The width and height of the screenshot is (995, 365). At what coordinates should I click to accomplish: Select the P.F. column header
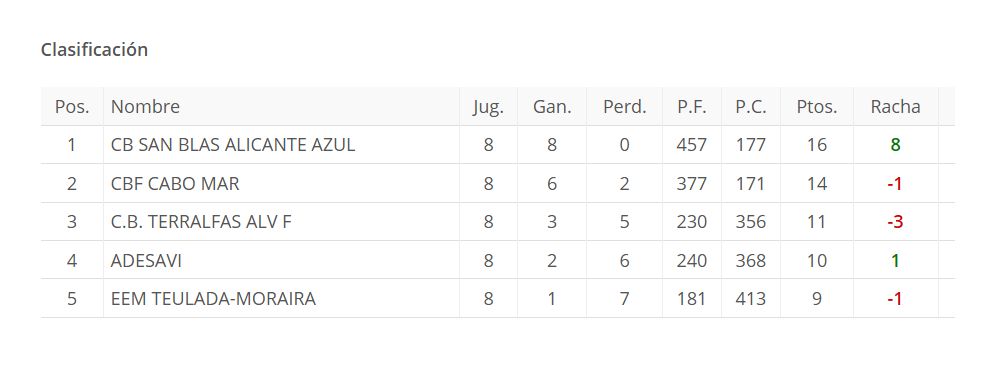692,107
